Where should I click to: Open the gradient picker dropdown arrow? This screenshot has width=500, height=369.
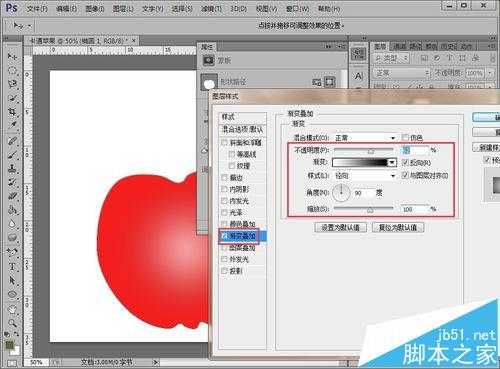click(x=392, y=162)
